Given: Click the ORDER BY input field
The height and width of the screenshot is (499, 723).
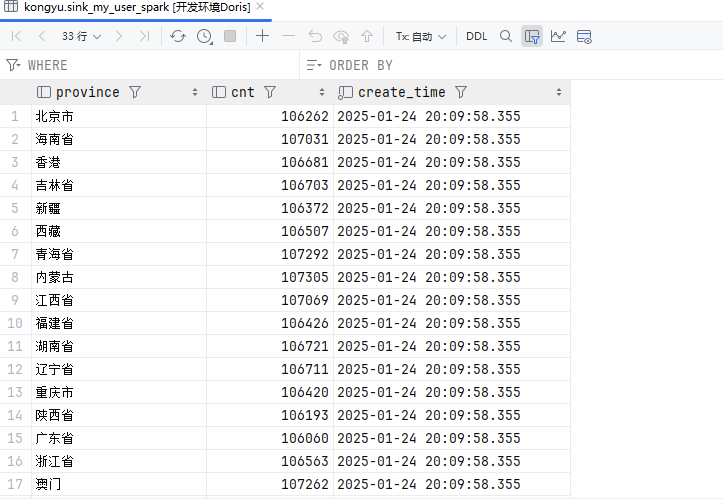Looking at the screenshot, I should pyautogui.click(x=500, y=65).
